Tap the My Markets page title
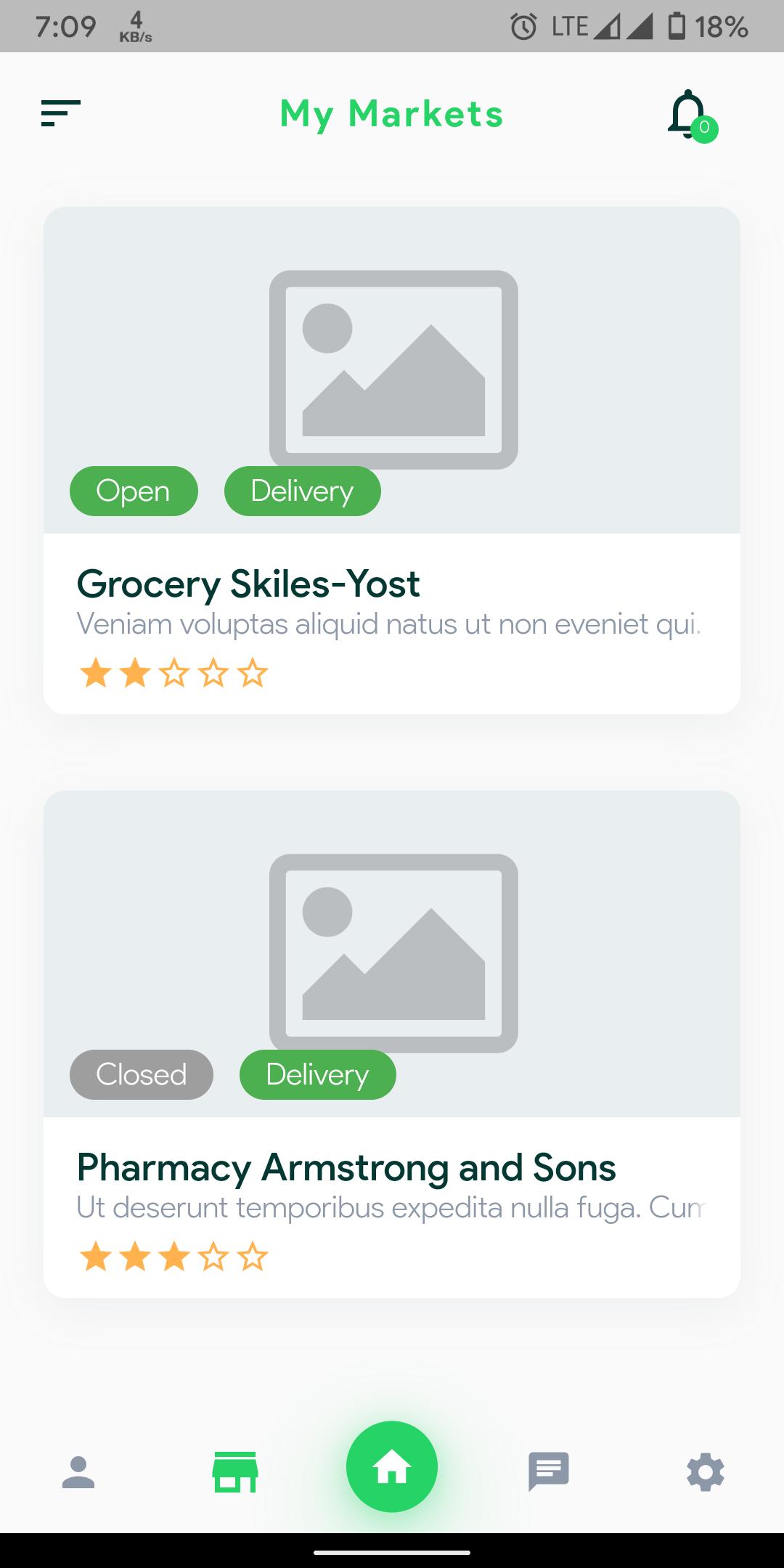Viewport: 784px width, 1568px height. pos(392,114)
